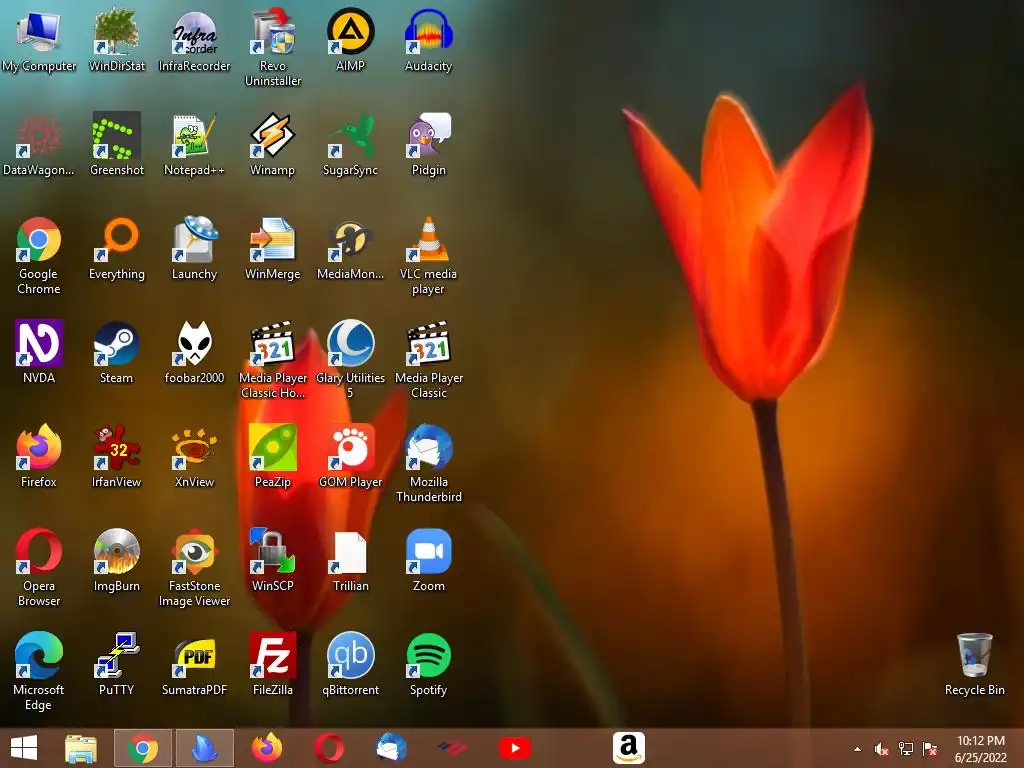This screenshot has height=768, width=1024.
Task: Select the Pidgin desktop icon
Action: click(428, 144)
